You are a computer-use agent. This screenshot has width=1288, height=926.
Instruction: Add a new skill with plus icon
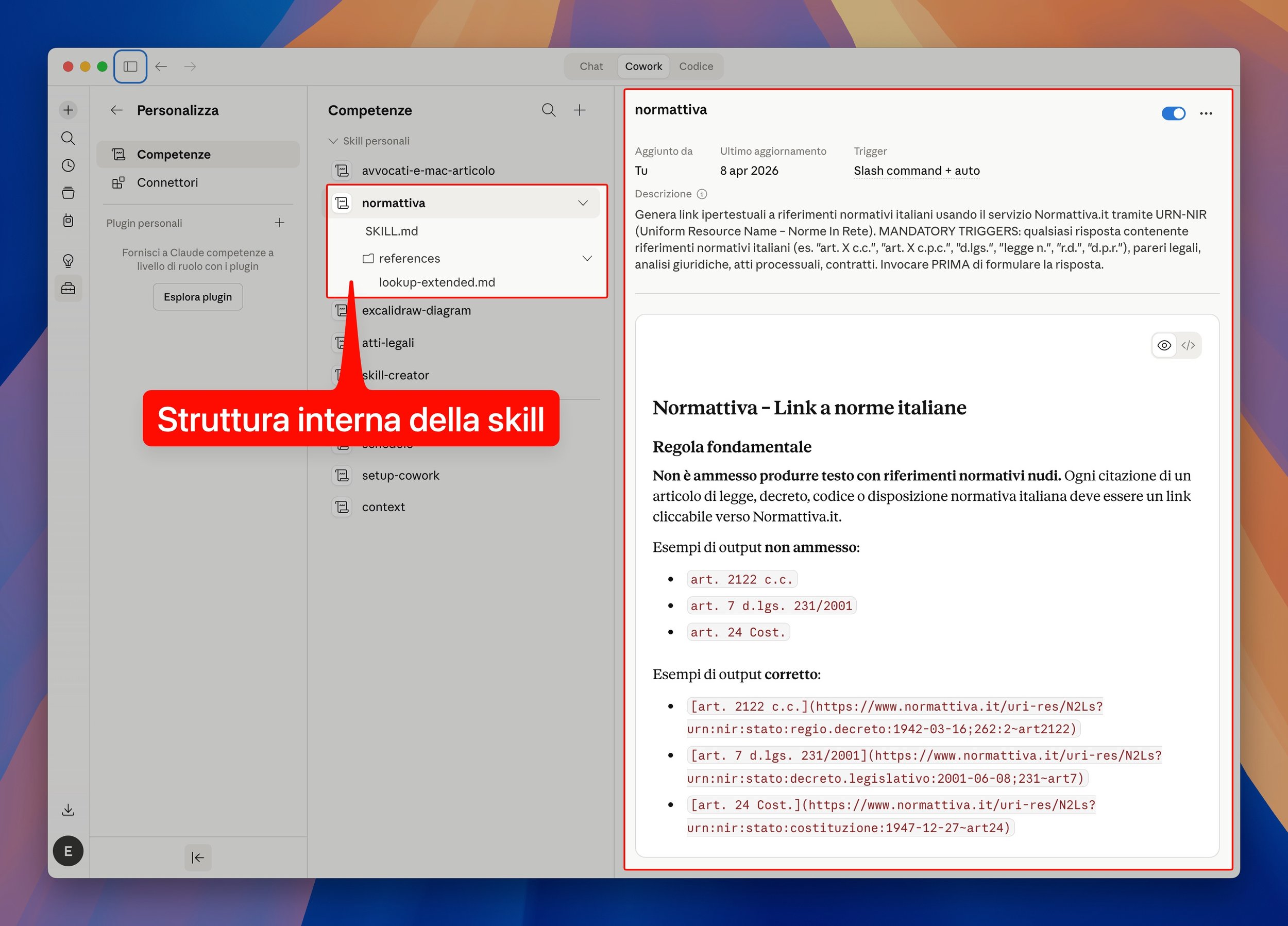(x=579, y=110)
